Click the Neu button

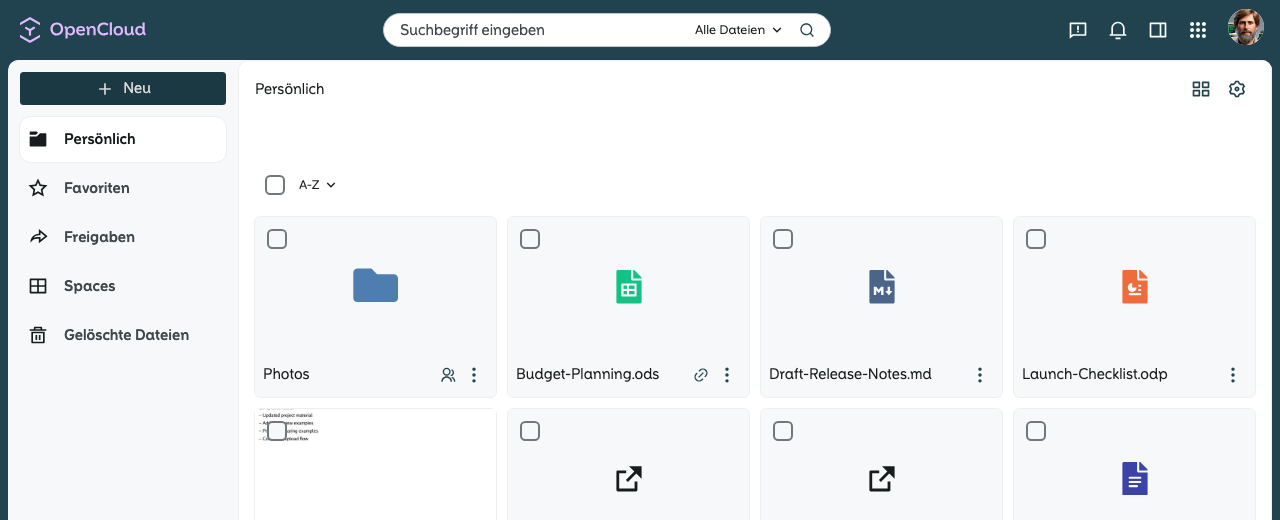(123, 88)
